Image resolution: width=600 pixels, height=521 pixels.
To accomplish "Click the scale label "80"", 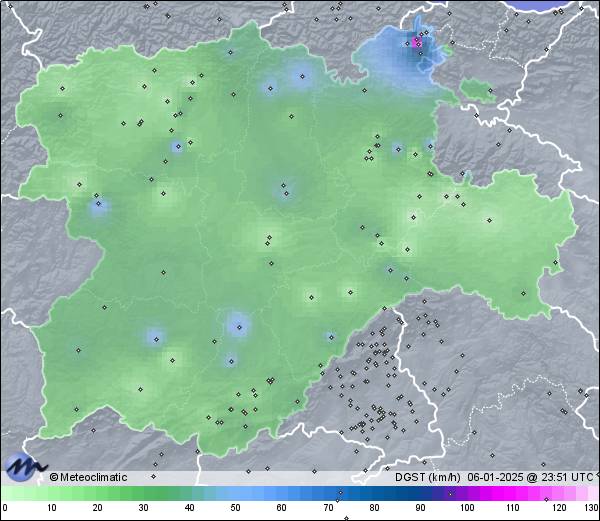I will click(x=374, y=508).
